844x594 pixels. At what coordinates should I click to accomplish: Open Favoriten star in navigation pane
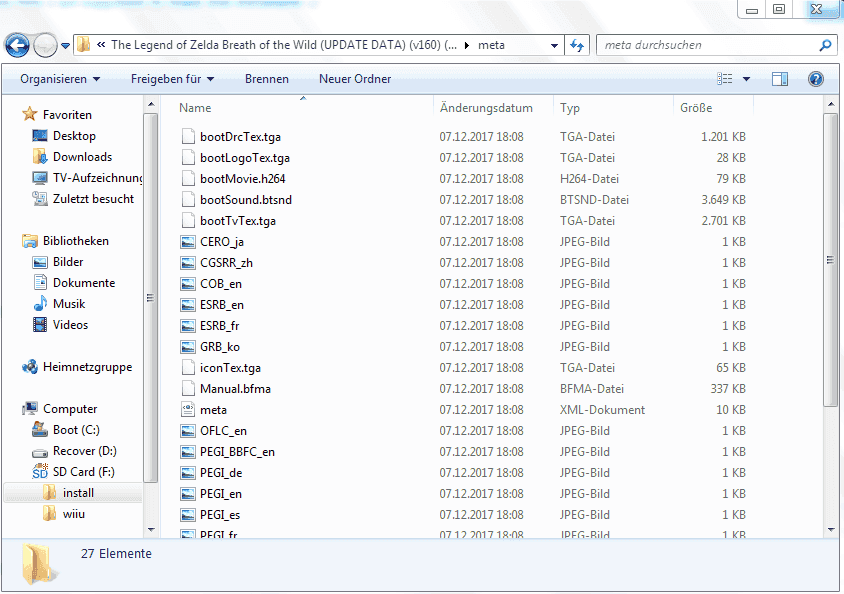29,114
